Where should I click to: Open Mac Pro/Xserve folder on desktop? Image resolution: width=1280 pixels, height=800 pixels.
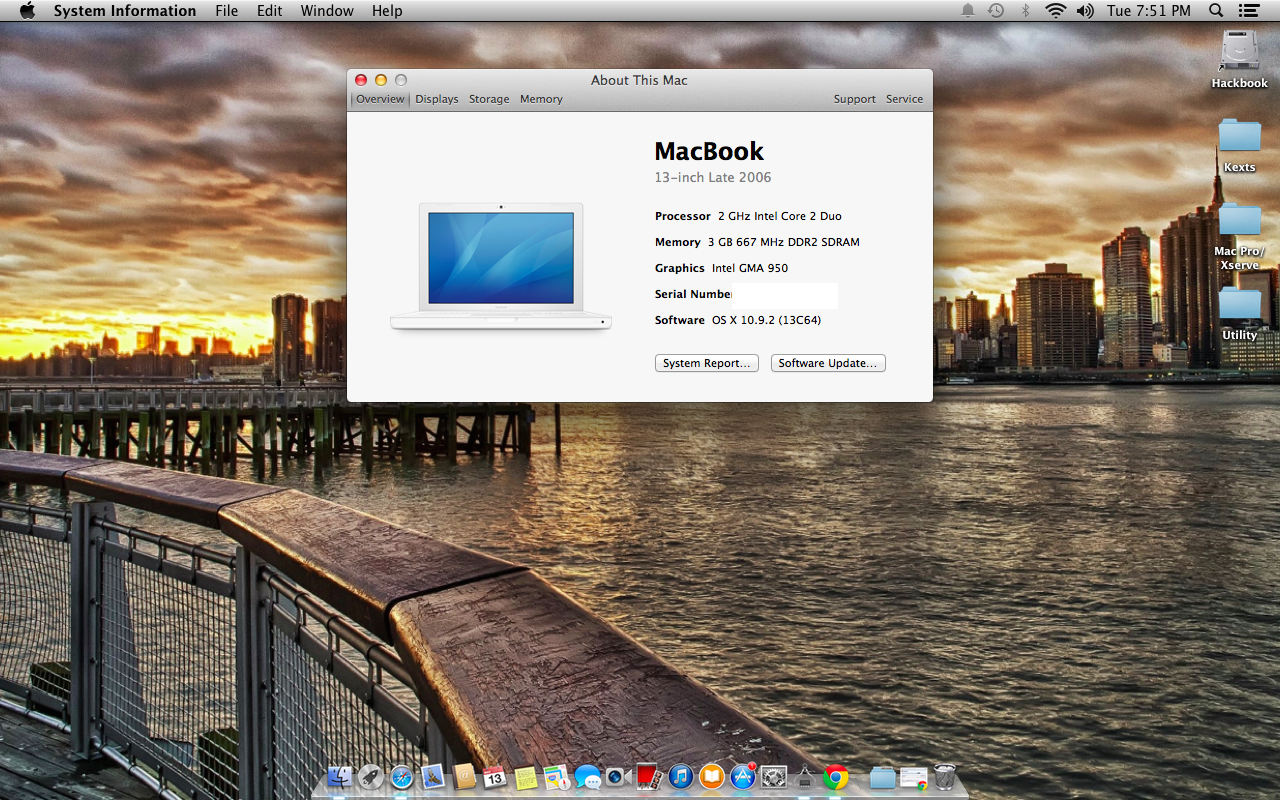[1239, 236]
